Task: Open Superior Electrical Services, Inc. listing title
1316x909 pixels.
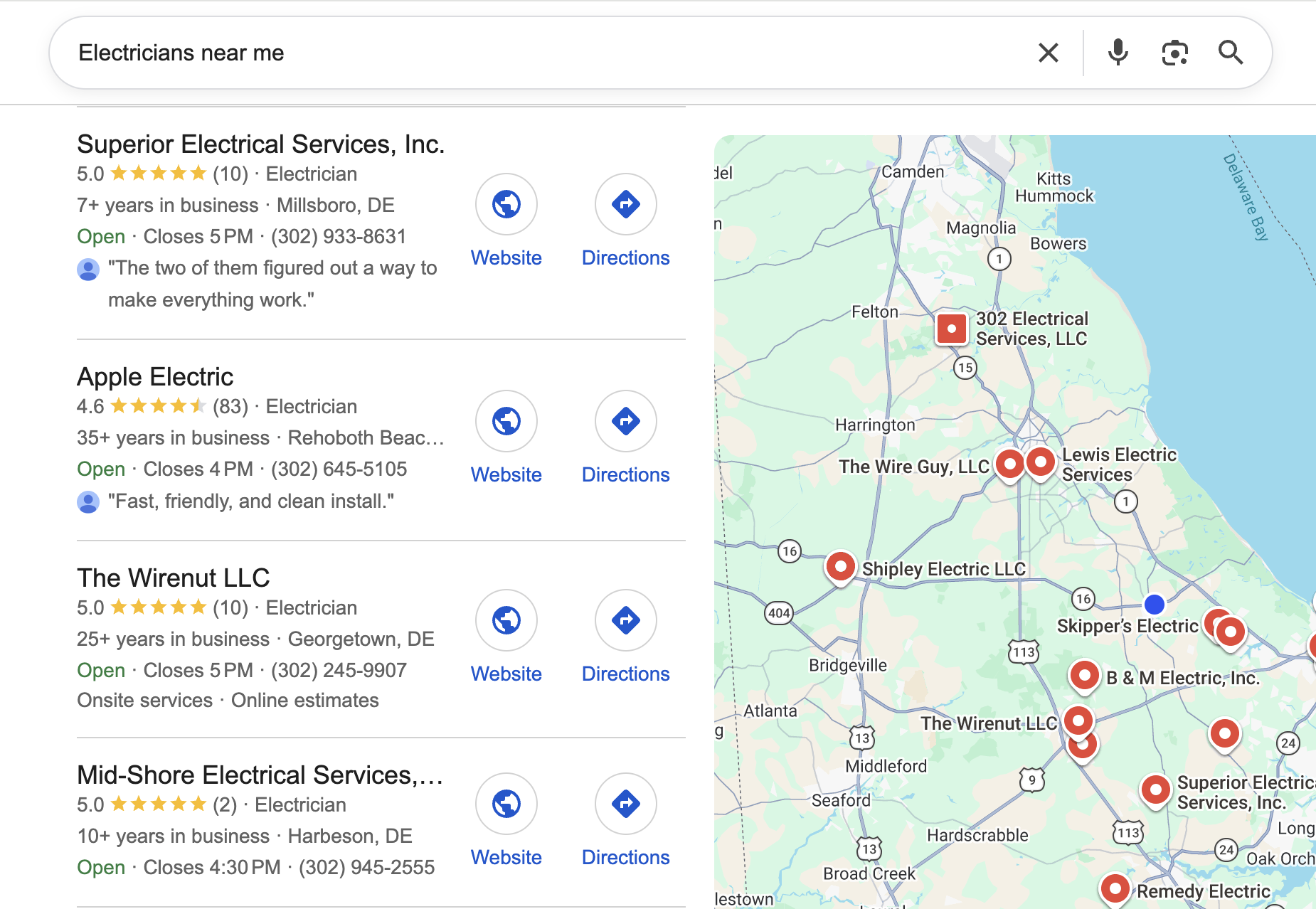Action: click(x=261, y=144)
